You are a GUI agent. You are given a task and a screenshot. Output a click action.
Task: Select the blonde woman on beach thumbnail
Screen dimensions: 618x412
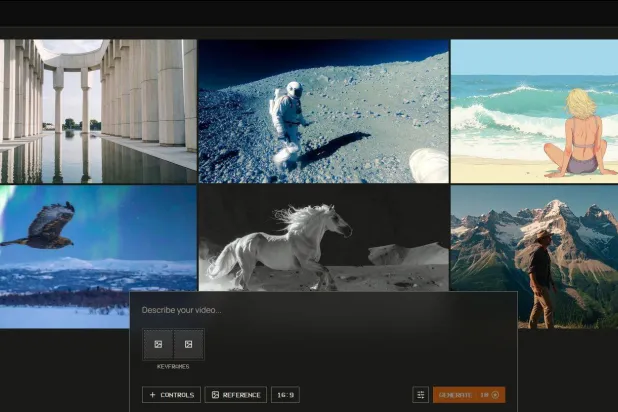[534, 111]
